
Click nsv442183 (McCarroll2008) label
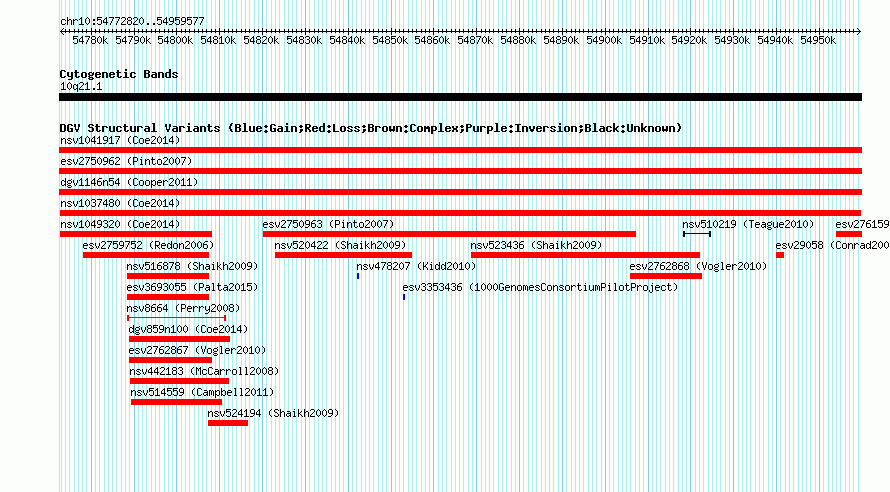pos(204,371)
